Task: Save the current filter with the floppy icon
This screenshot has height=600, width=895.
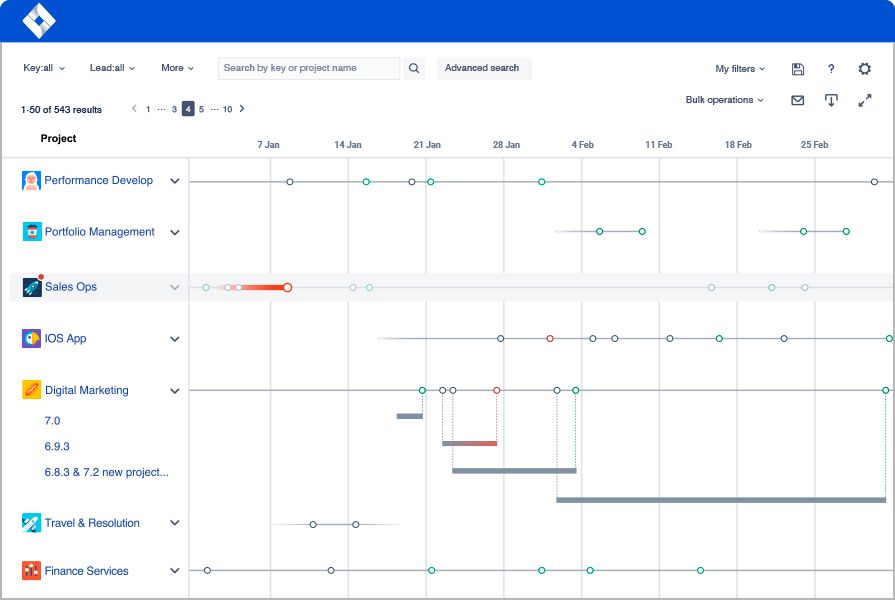Action: coord(798,69)
